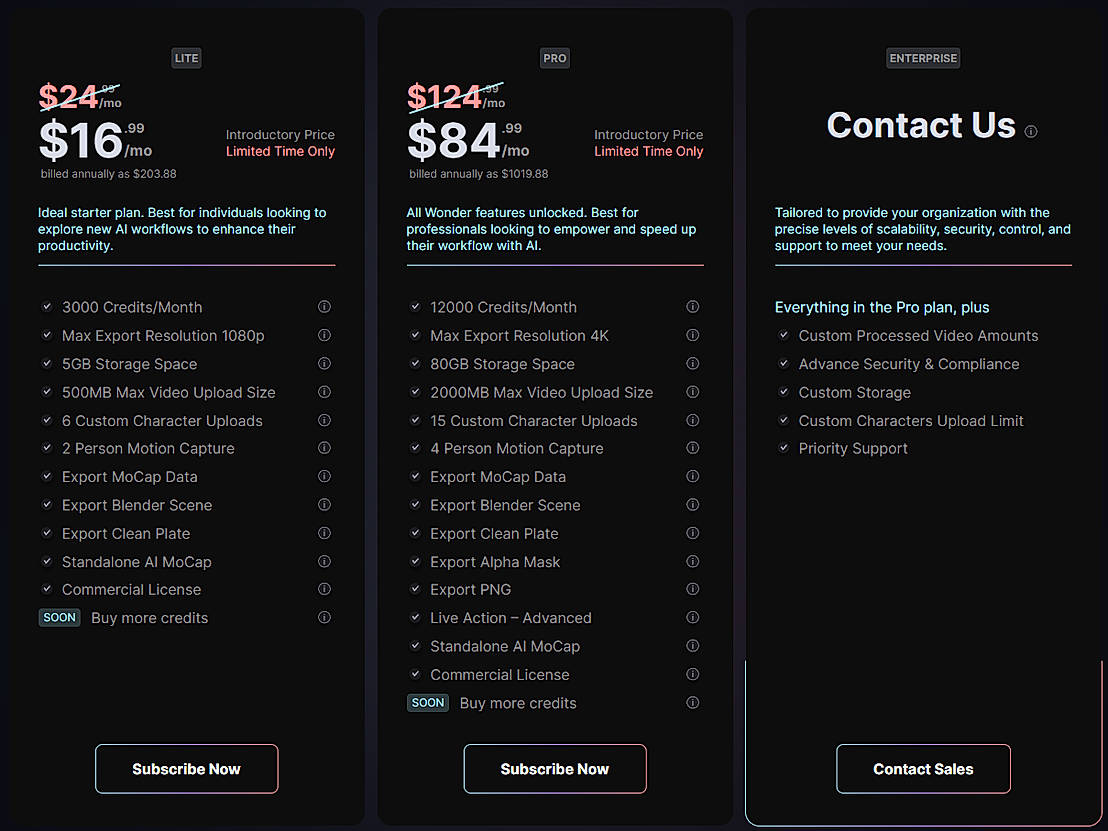Click checkmark beside Priority Support
The image size is (1108, 831).
[x=784, y=448]
